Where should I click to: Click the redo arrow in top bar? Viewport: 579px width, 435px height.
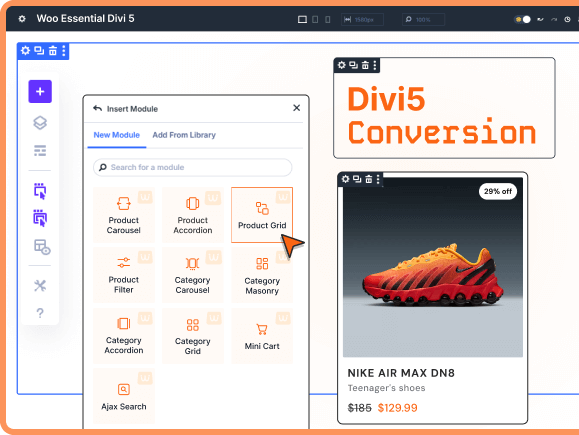[554, 19]
